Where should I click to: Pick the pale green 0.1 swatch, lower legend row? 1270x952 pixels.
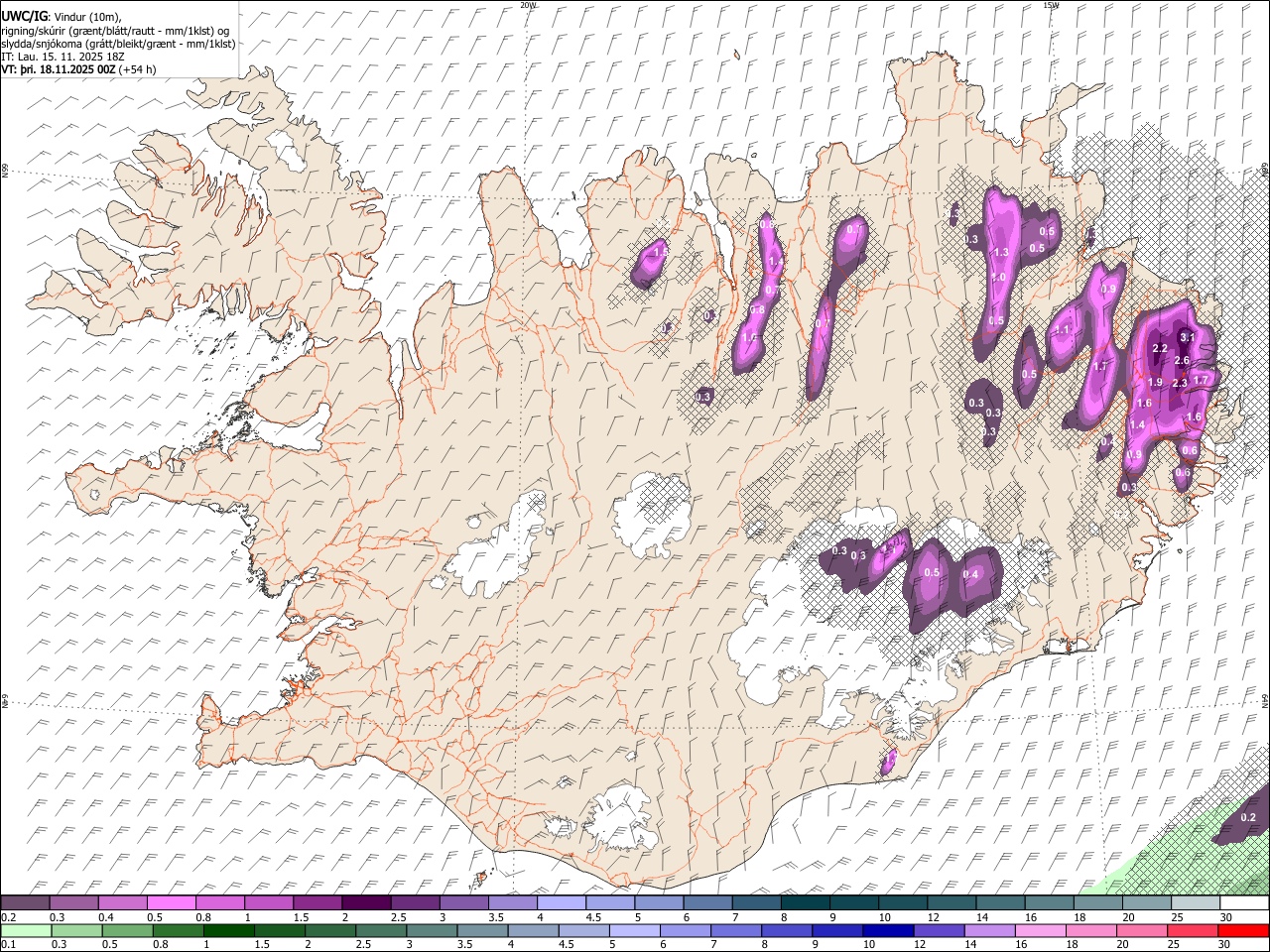26,930
